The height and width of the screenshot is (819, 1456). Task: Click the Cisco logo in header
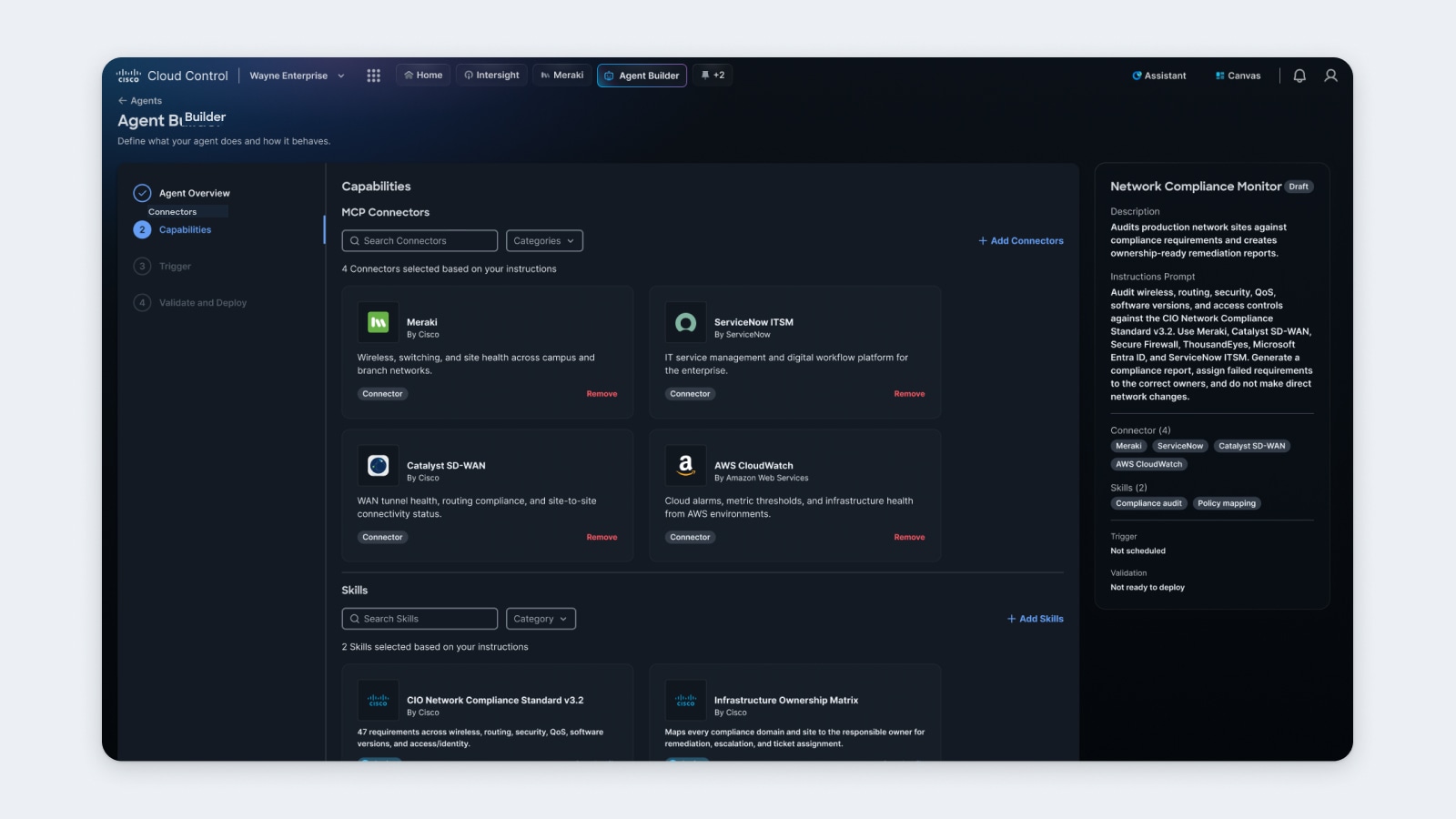pos(128,76)
